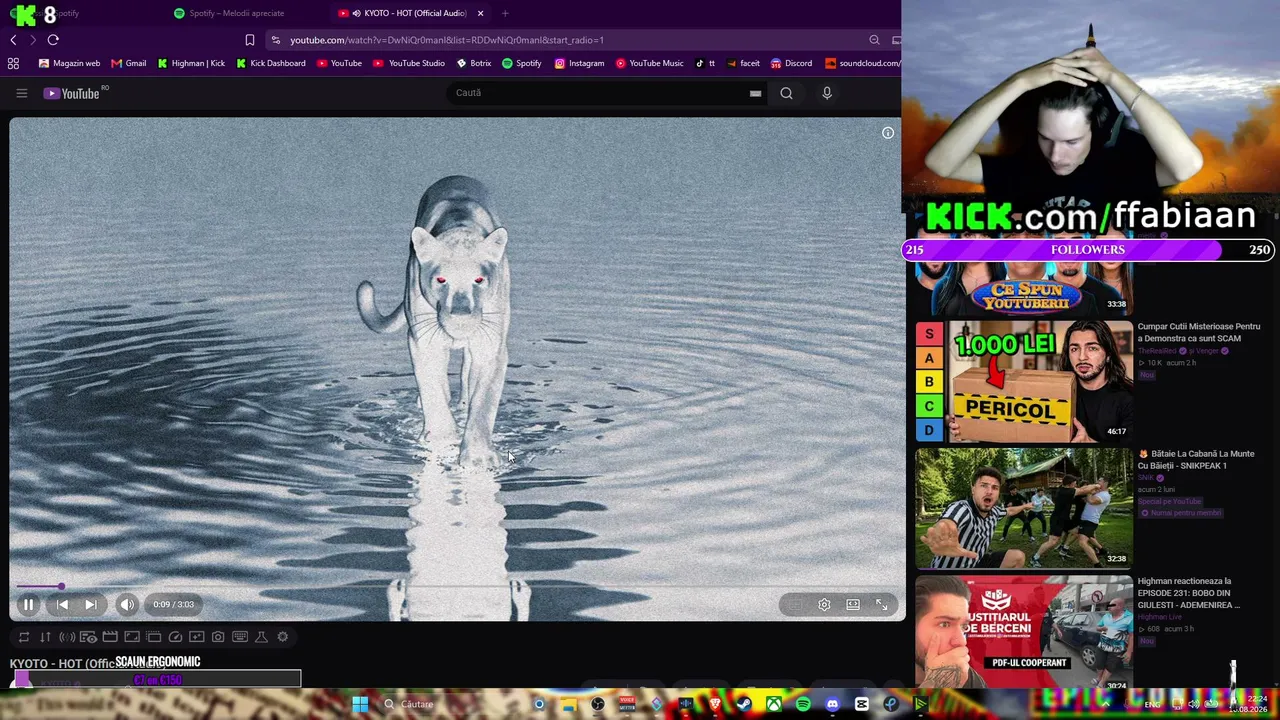Take a screenshot with camera icon

pos(218,637)
